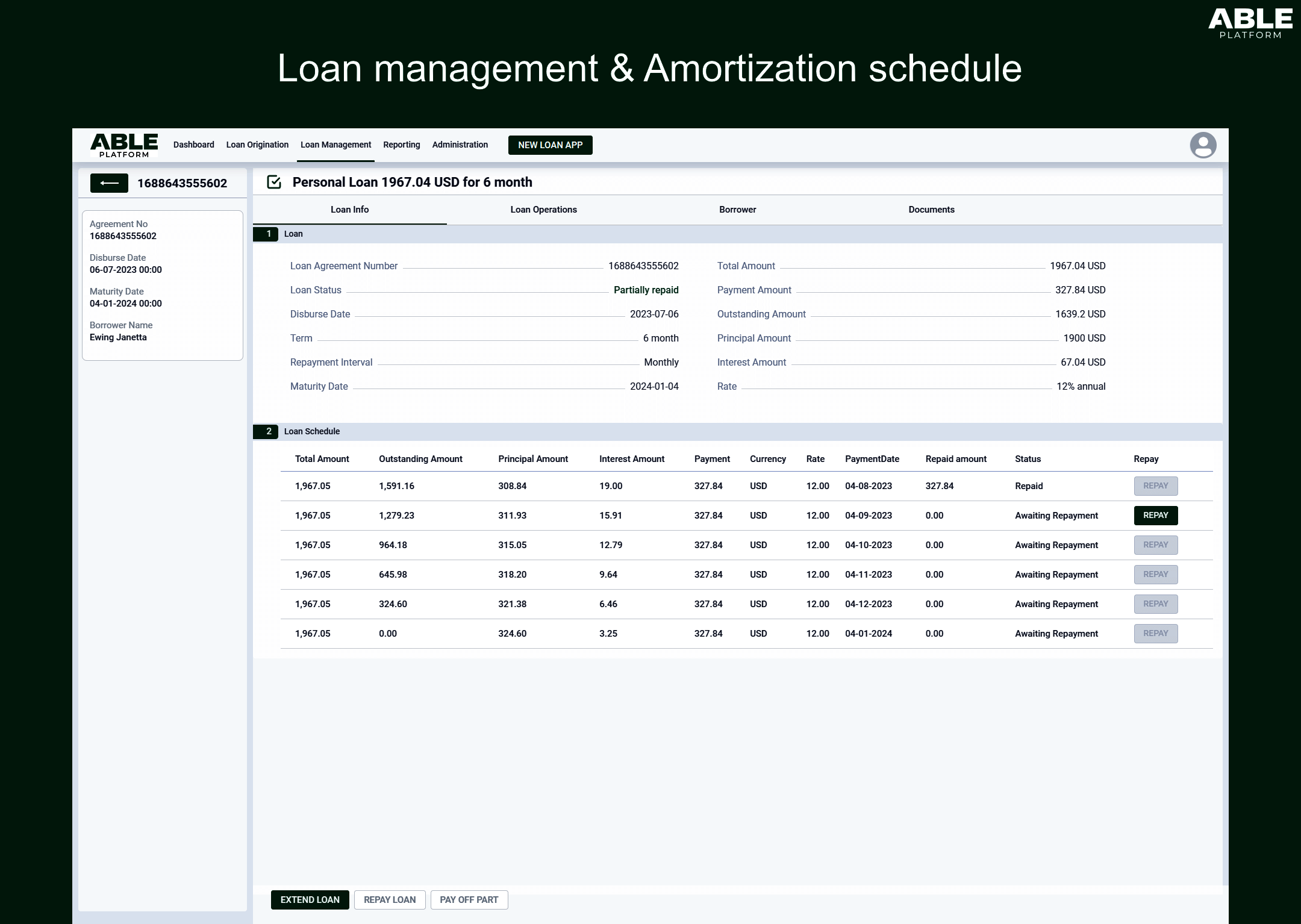Navigate to the Reporting section
Viewport: 1301px width, 924px height.
[x=401, y=145]
